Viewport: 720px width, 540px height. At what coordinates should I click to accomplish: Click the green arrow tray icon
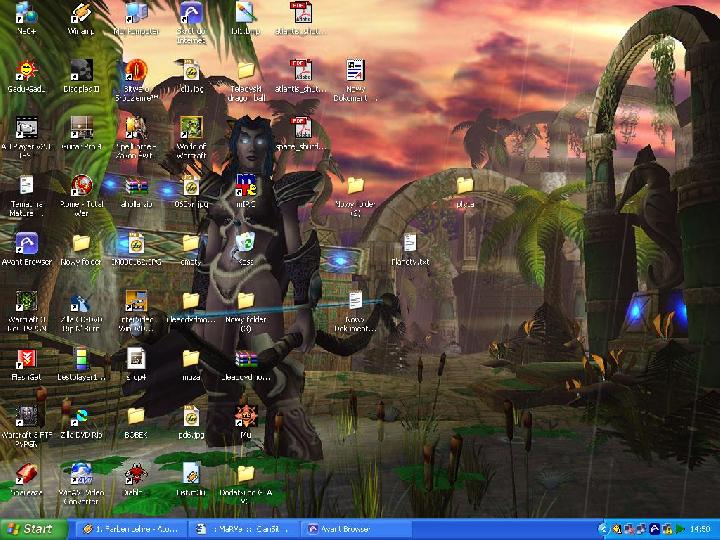coord(680,529)
